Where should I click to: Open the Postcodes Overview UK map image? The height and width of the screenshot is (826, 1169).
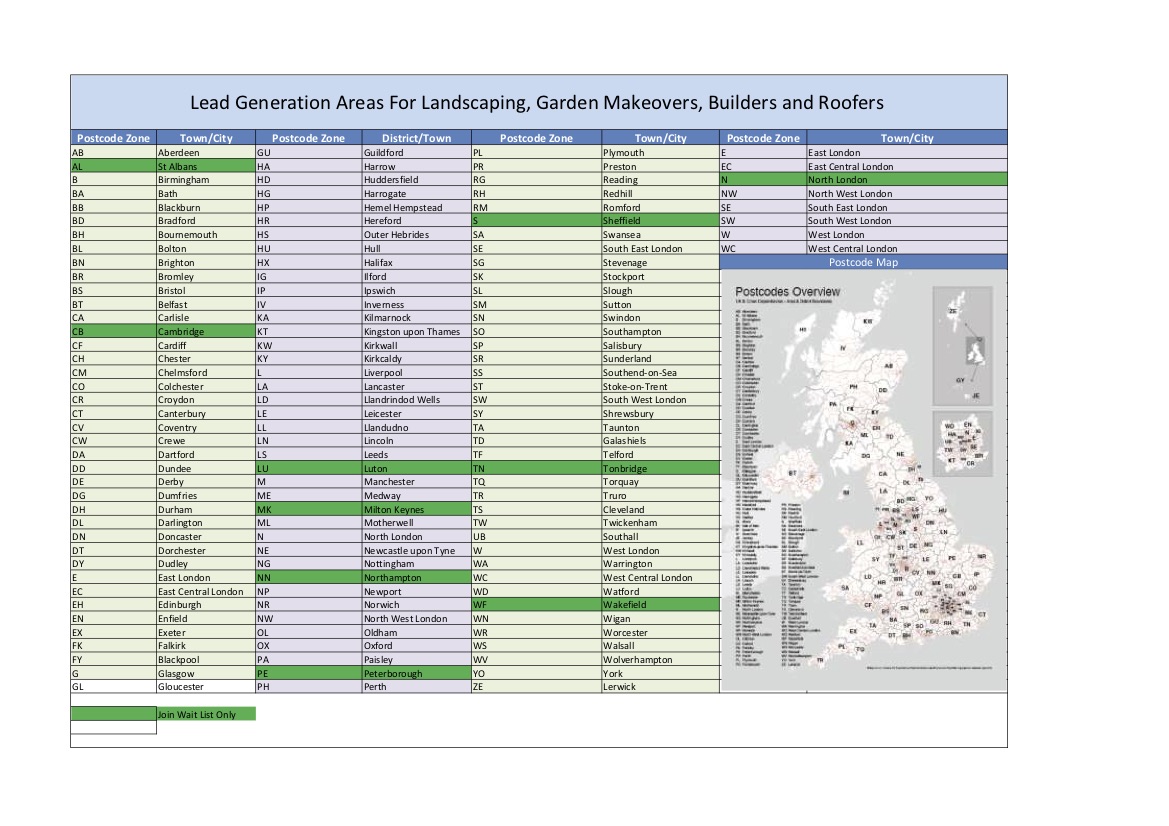pos(863,481)
